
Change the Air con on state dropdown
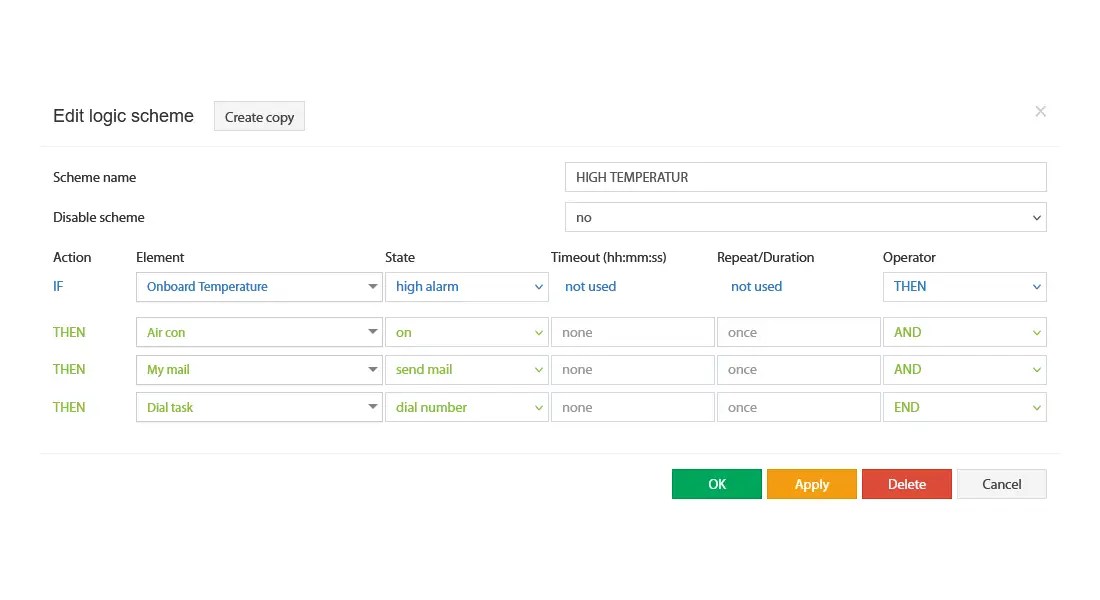coord(467,332)
